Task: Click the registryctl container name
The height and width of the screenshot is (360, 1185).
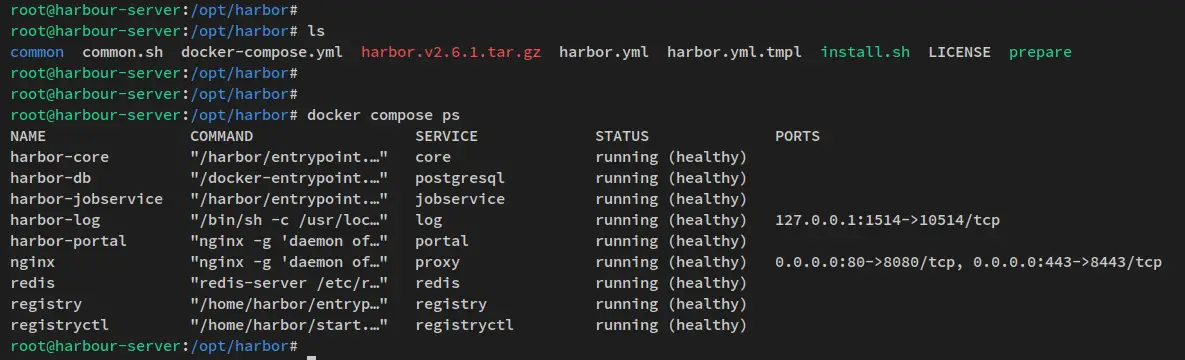Action: [x=60, y=325]
